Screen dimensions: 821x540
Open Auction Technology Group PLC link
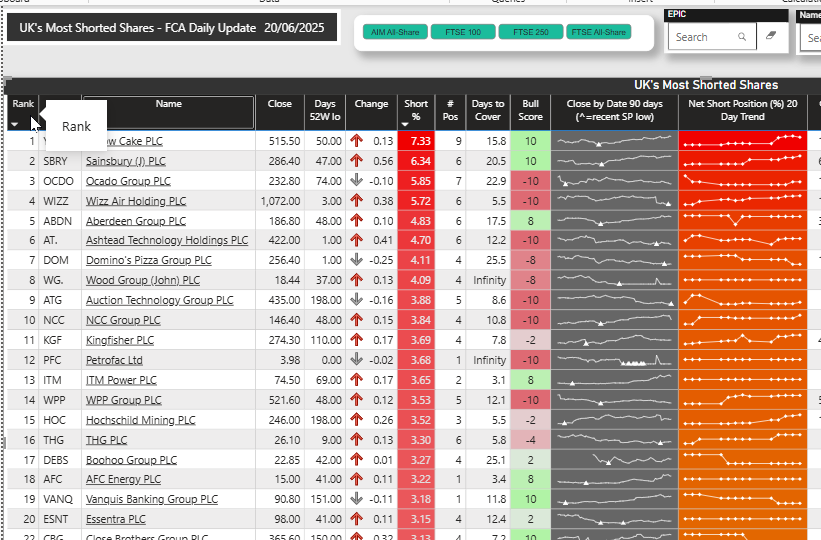coord(160,300)
